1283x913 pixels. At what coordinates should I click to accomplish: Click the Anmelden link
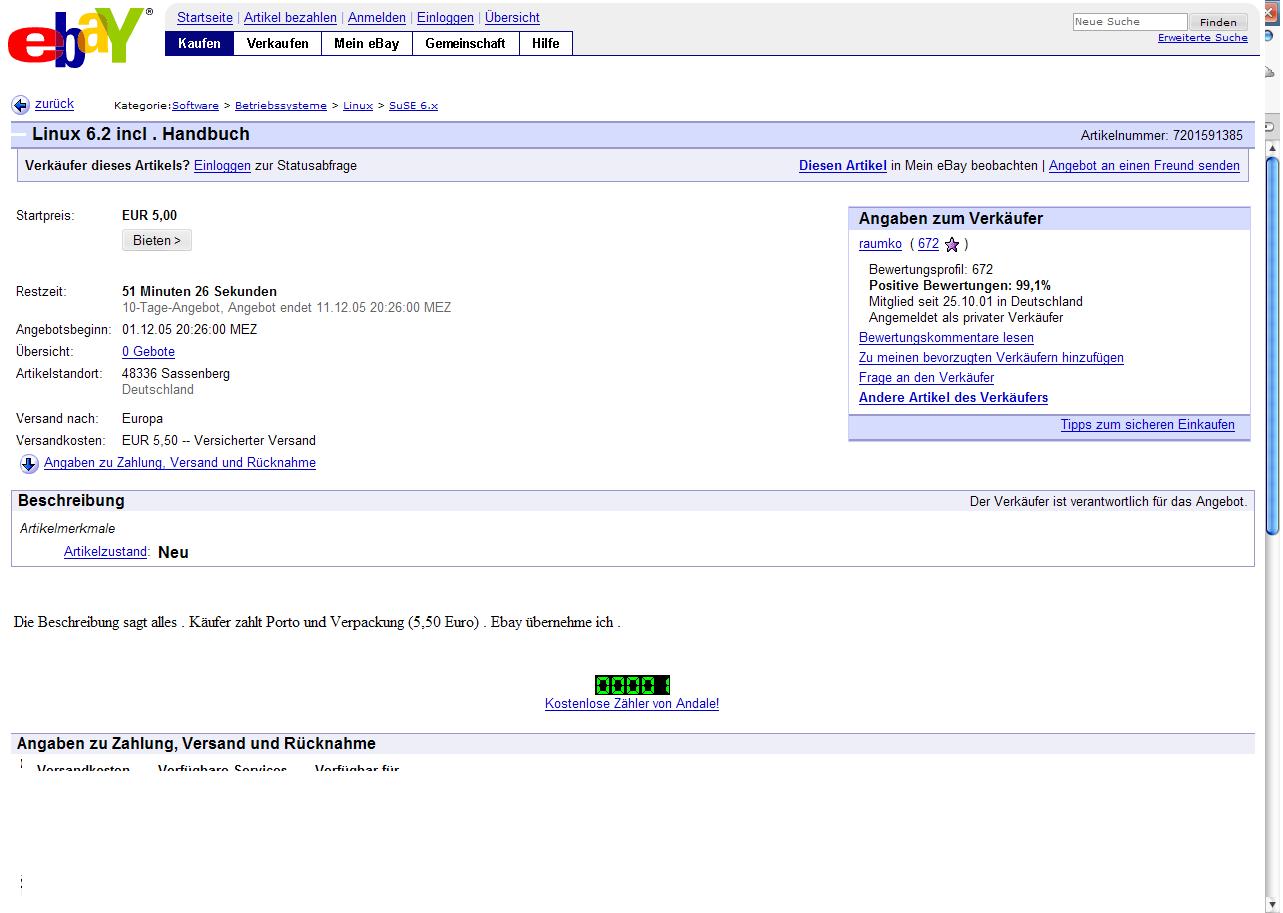(x=377, y=18)
